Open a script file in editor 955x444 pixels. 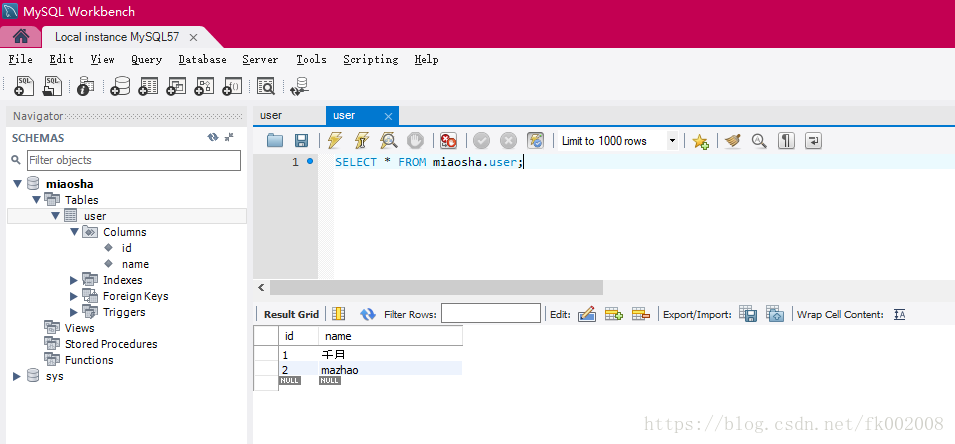(x=275, y=141)
